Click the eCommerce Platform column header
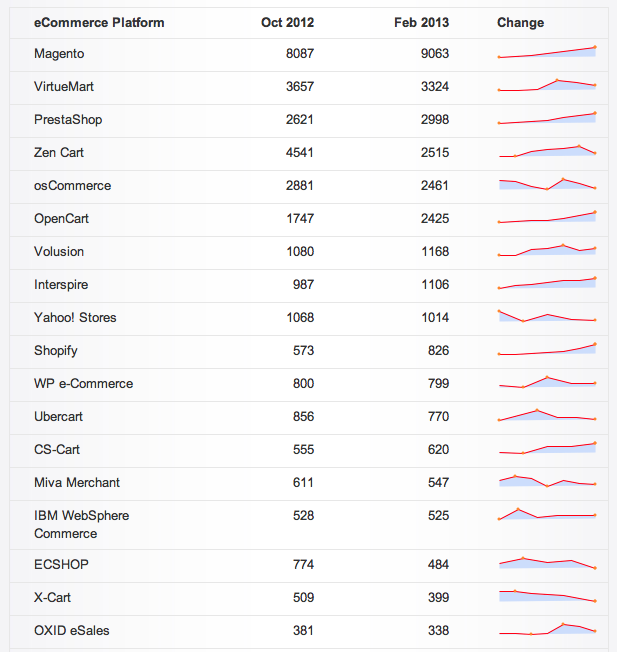The image size is (617, 652). (99, 22)
